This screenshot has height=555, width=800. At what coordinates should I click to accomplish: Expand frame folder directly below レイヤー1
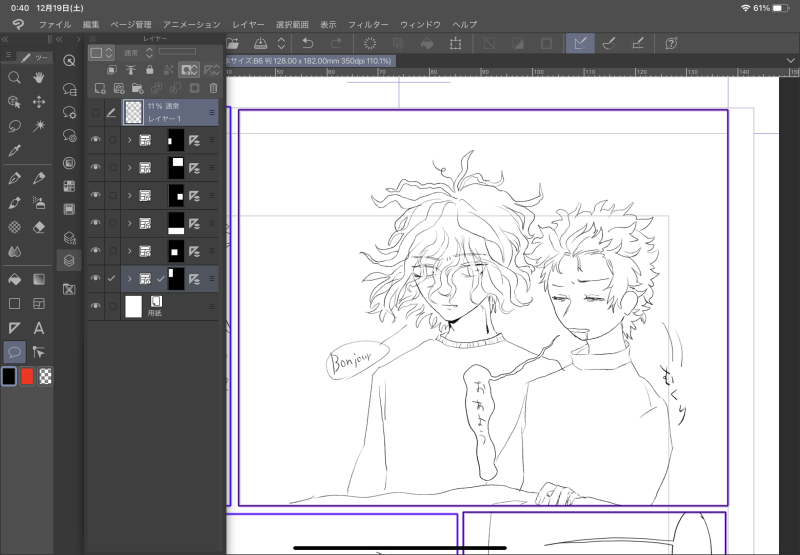click(130, 140)
